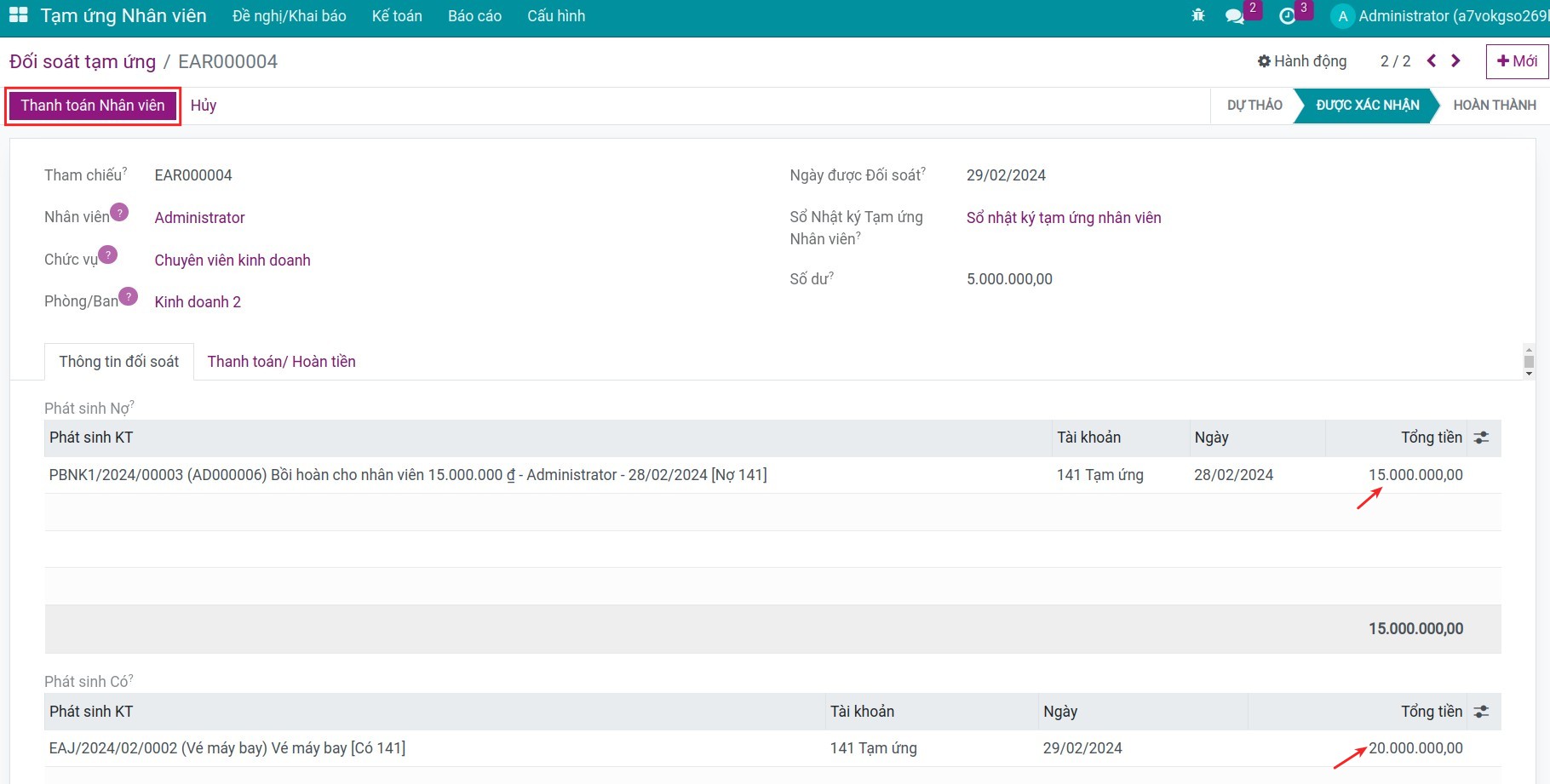Open the apps grid home menu icon
The width and height of the screenshot is (1550, 784).
18,15
